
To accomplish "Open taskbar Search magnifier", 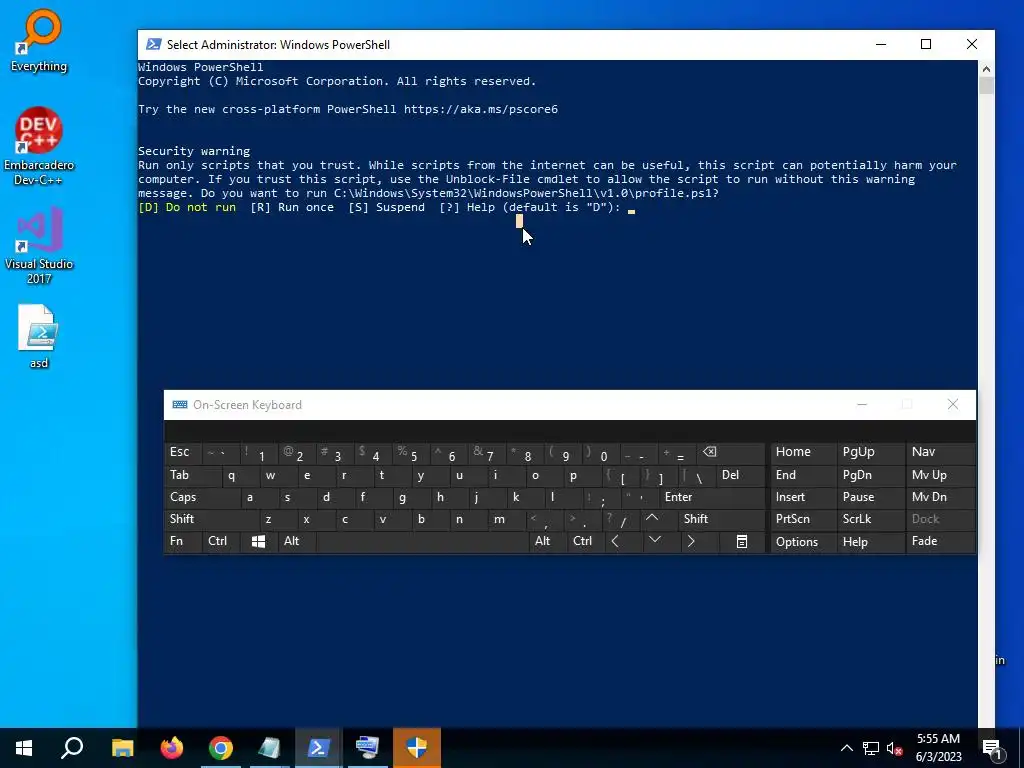I will click(x=72, y=748).
